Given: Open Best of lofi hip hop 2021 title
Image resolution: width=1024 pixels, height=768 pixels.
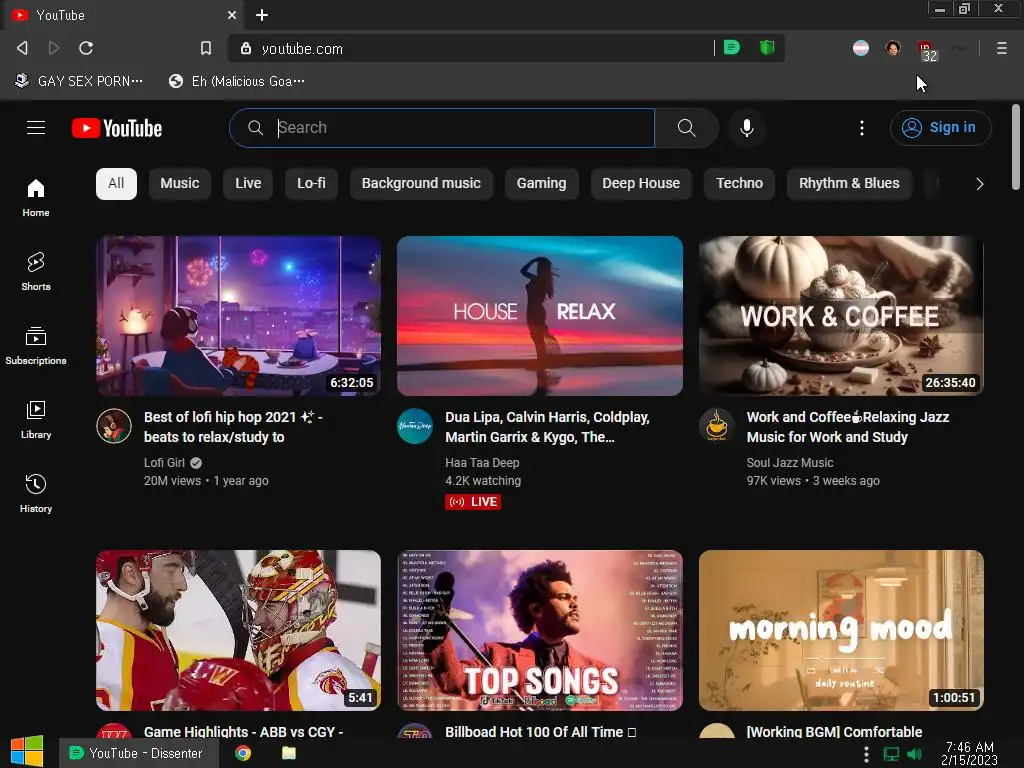Looking at the screenshot, I should pyautogui.click(x=233, y=427).
